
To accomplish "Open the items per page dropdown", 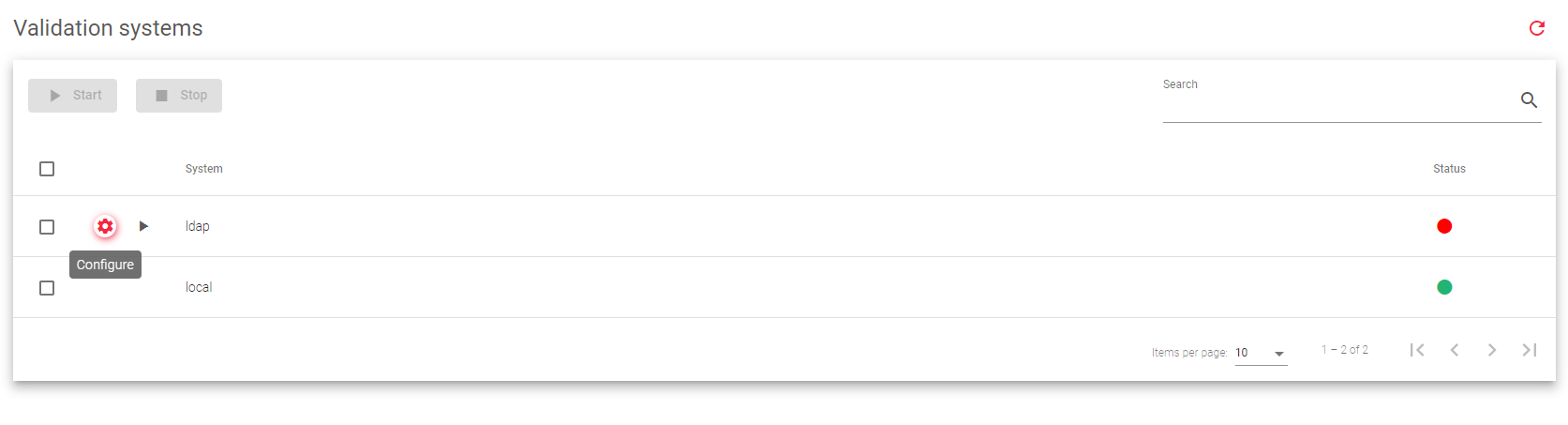I will coord(1261,353).
